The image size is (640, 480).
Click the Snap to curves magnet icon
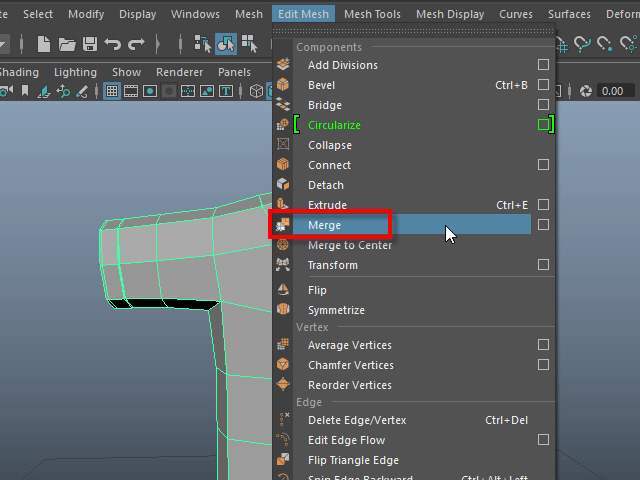click(582, 44)
